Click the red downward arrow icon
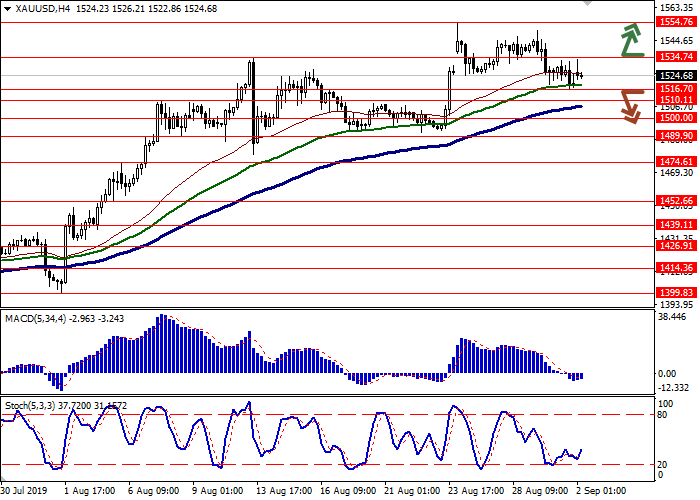The width and height of the screenshot is (700, 500). point(629,105)
